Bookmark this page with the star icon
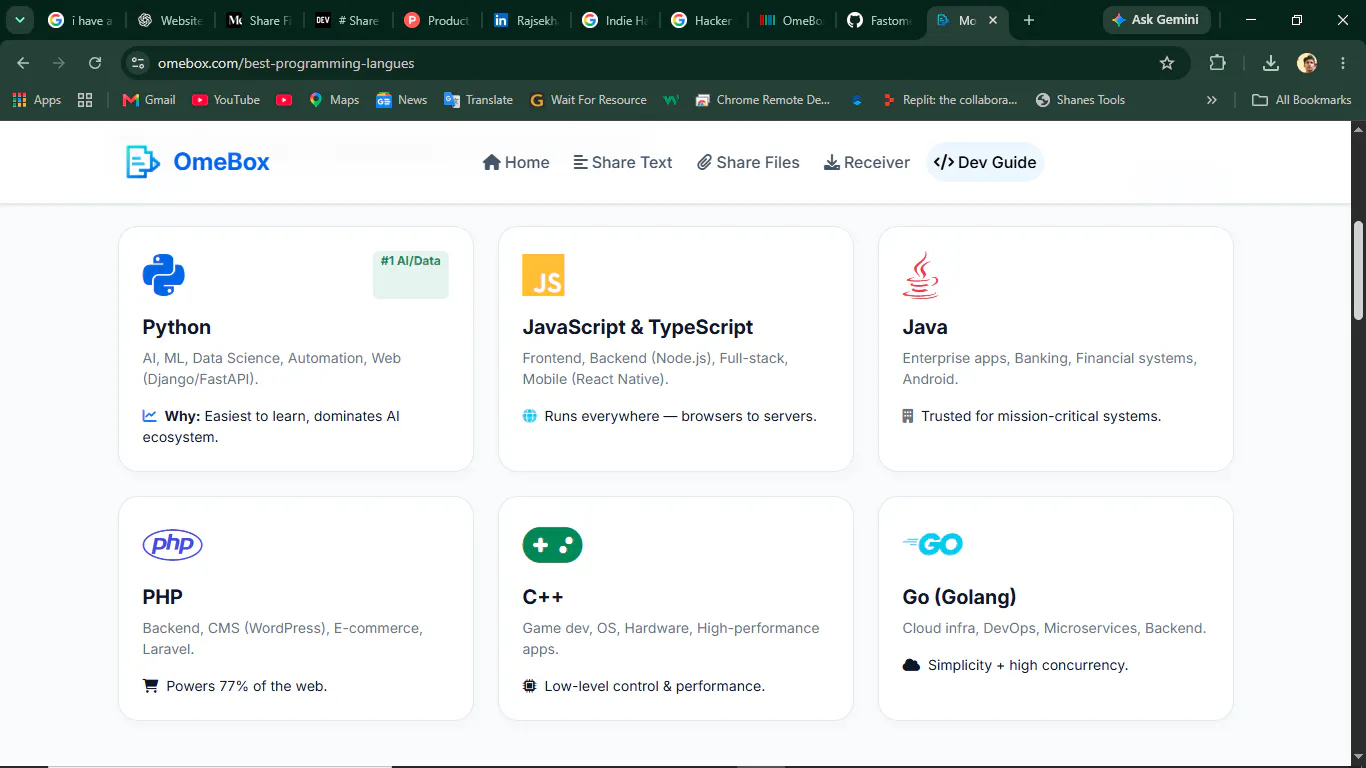The height and width of the screenshot is (768, 1366). (x=1167, y=63)
